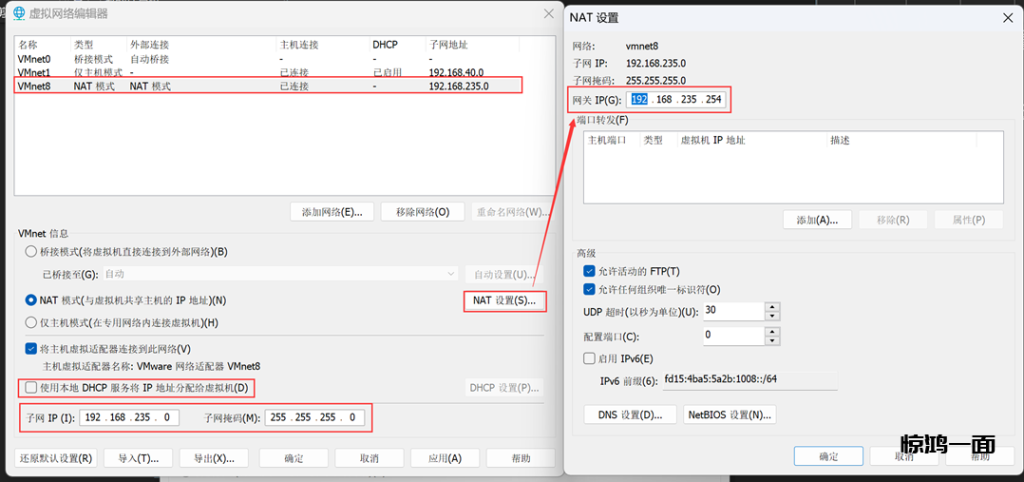
Task: Click the 移除网络(O) button
Action: (x=423, y=212)
